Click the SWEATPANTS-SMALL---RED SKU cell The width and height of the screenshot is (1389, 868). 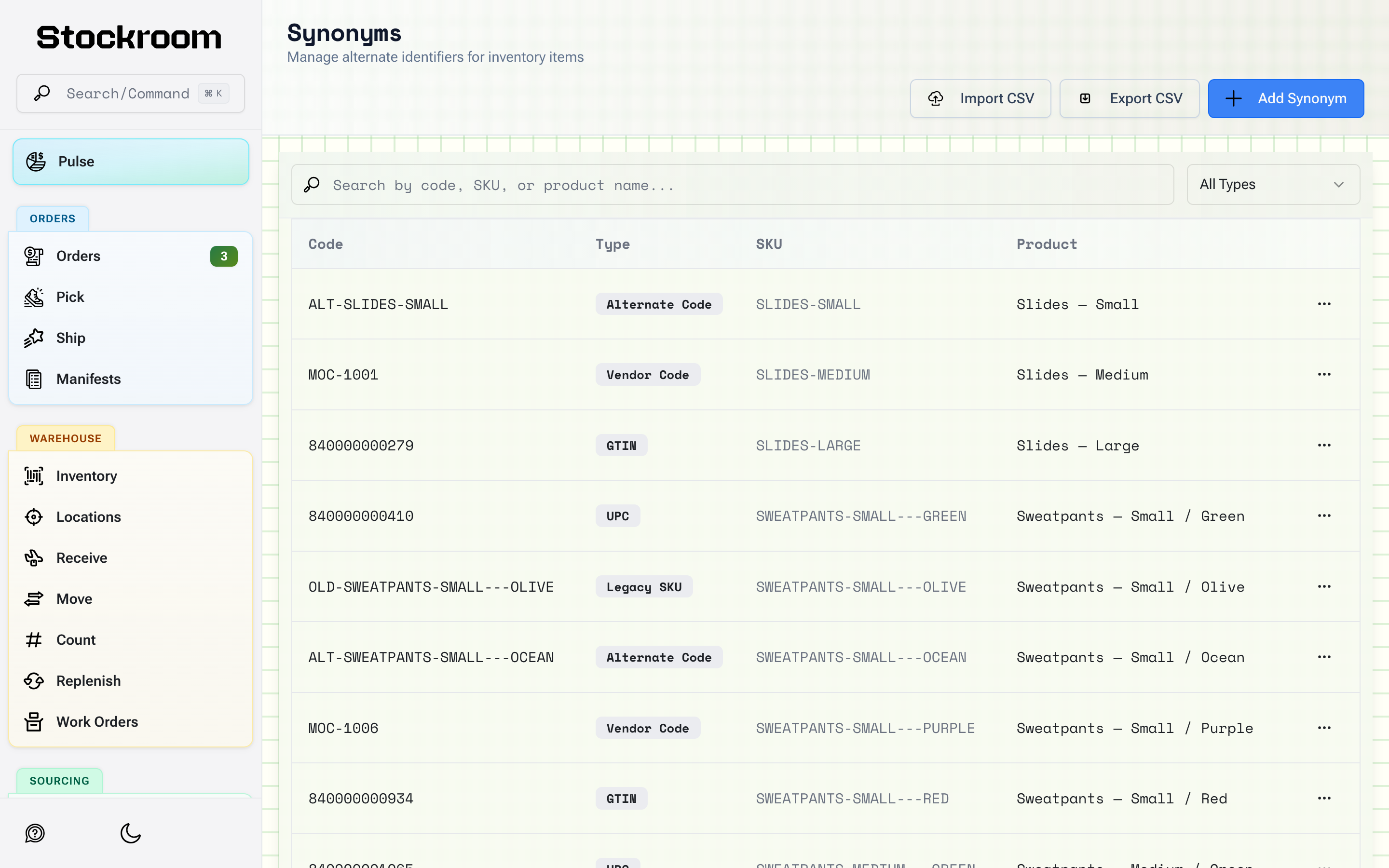point(852,799)
